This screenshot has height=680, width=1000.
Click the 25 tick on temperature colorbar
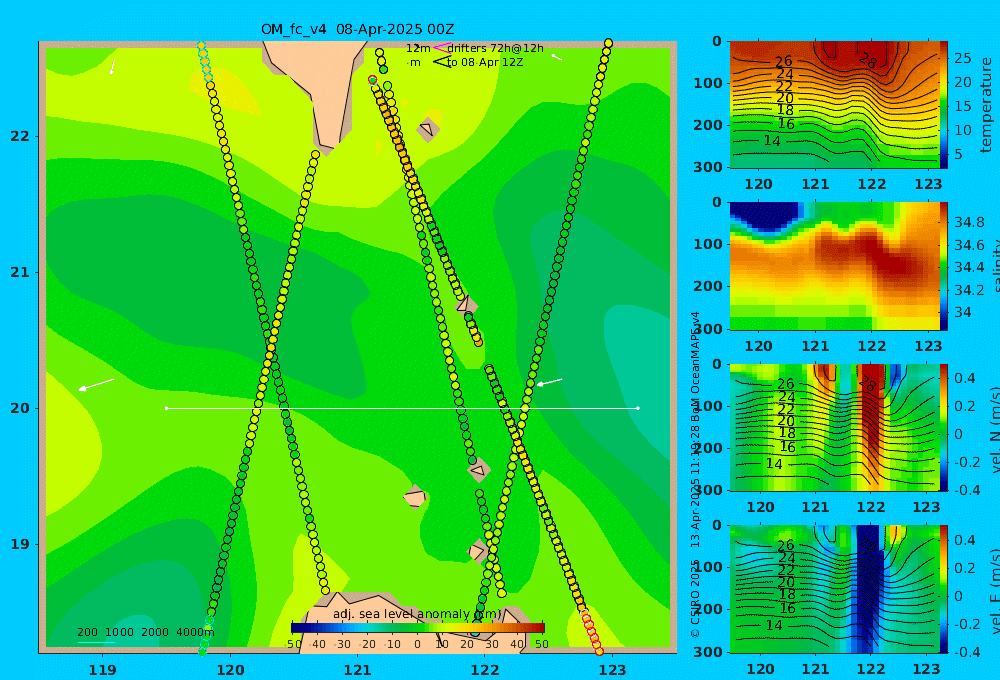[x=963, y=58]
